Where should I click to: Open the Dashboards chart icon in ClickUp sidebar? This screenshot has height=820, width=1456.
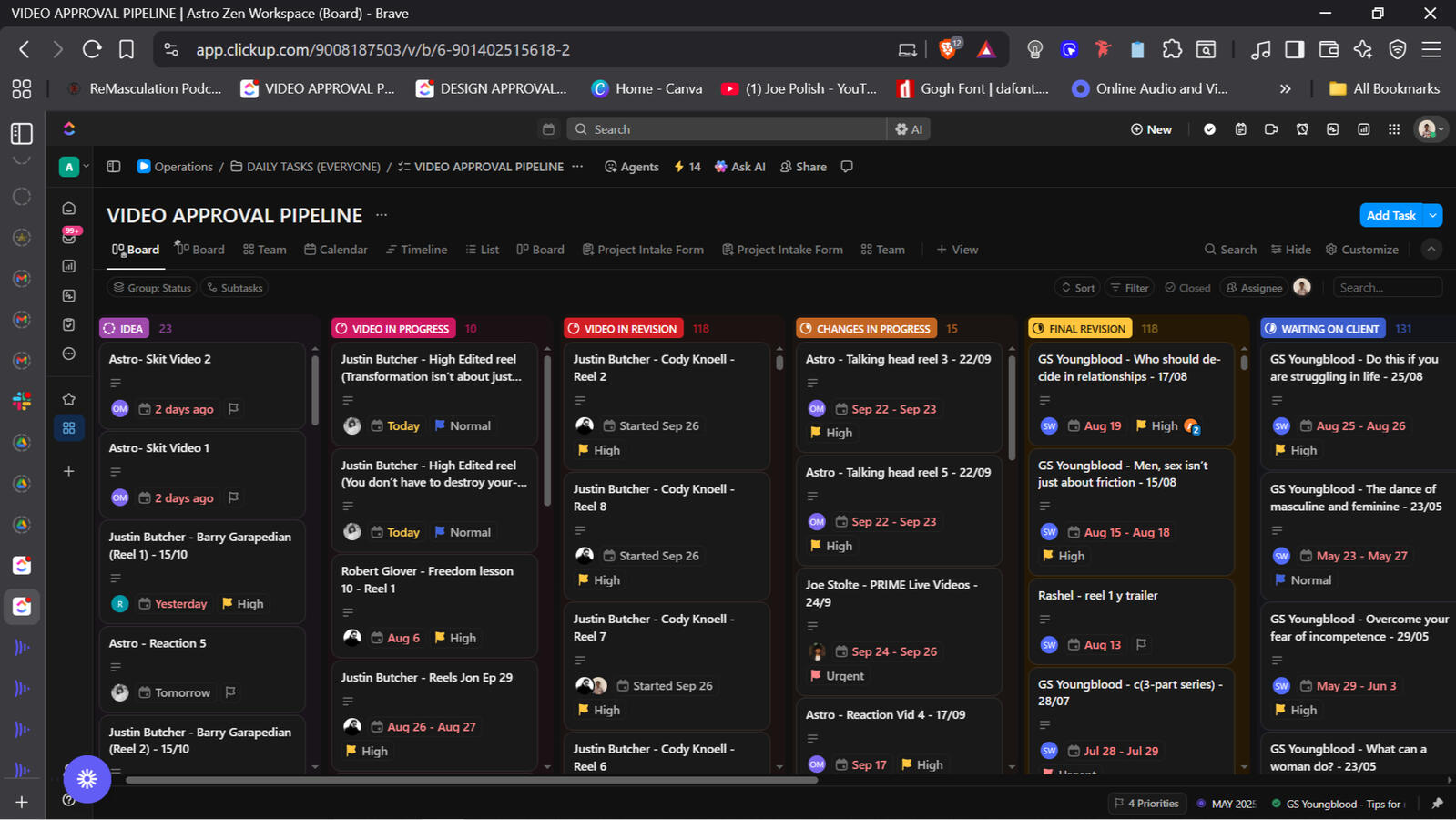tap(69, 266)
